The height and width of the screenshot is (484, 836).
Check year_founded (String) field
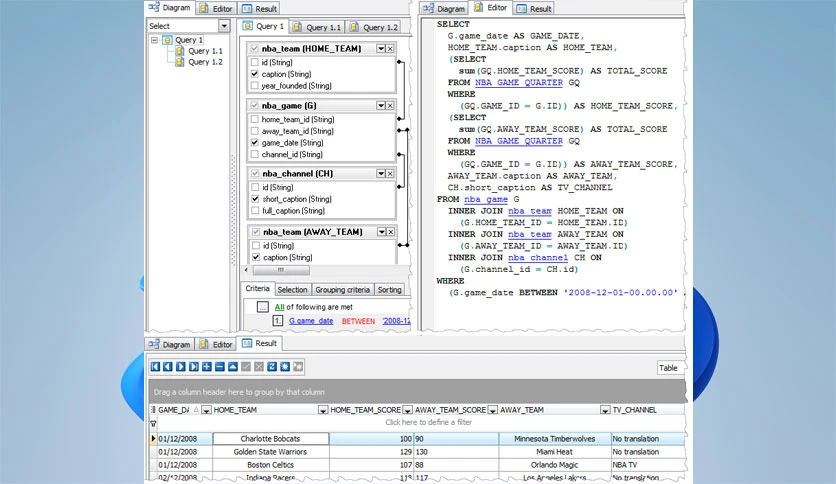click(255, 86)
